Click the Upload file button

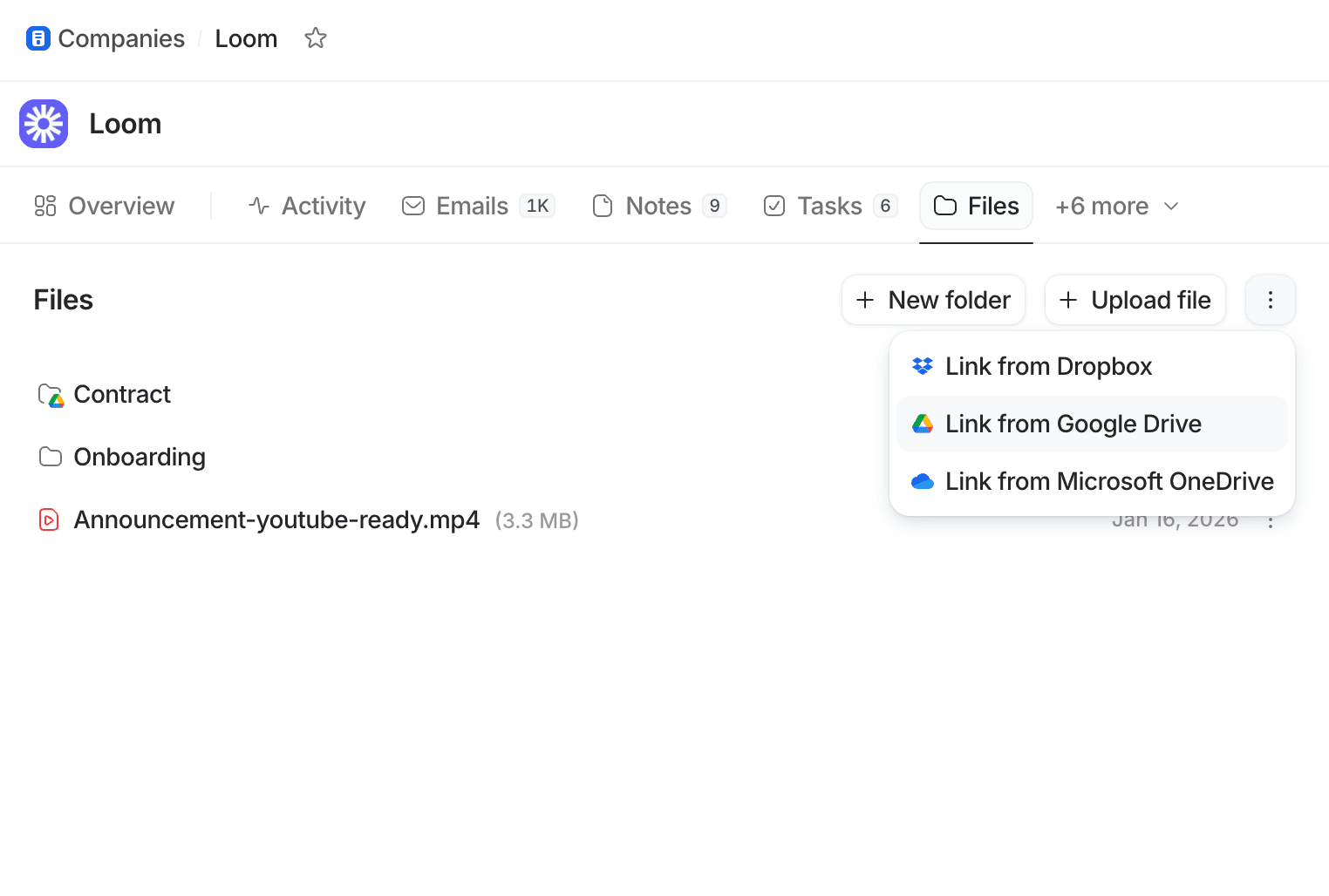point(1135,300)
